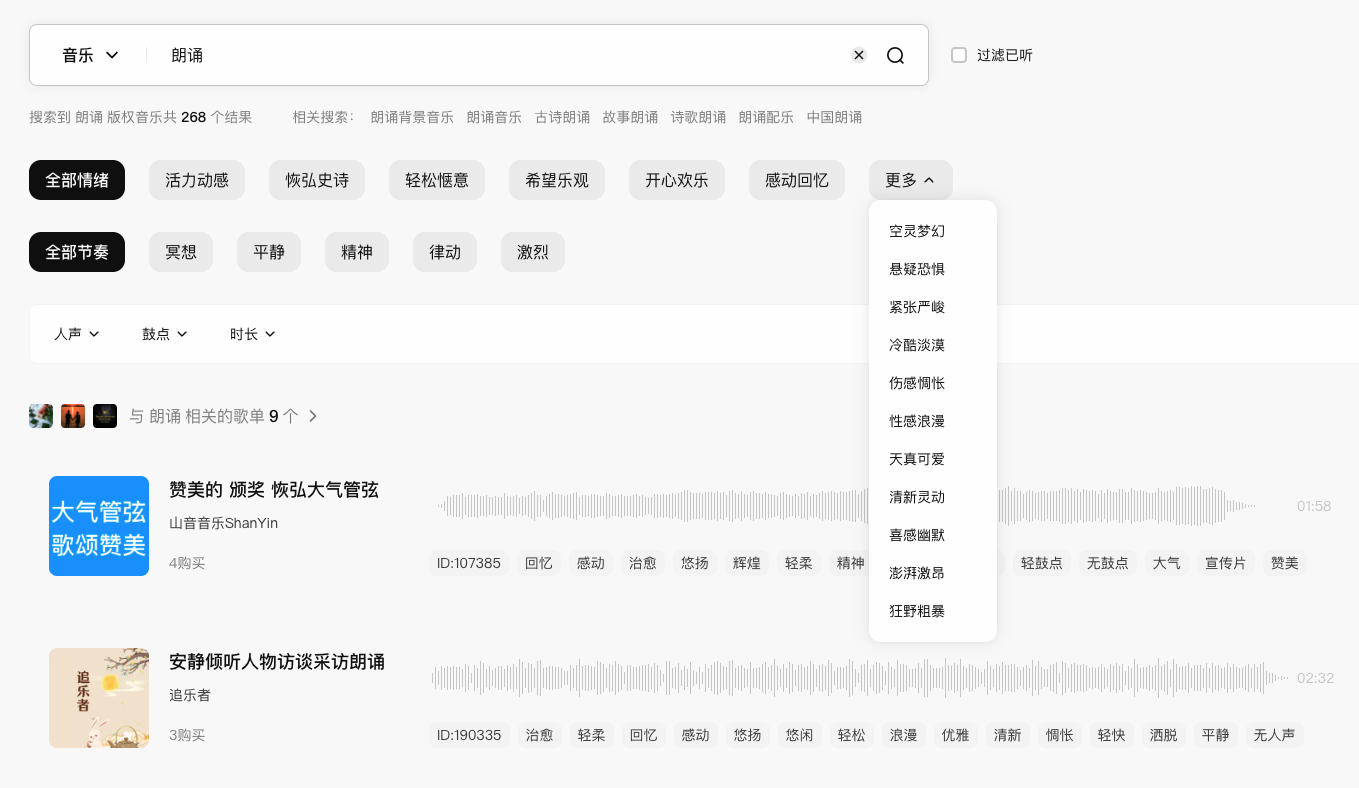Open related search 中国朗诵

834,117
